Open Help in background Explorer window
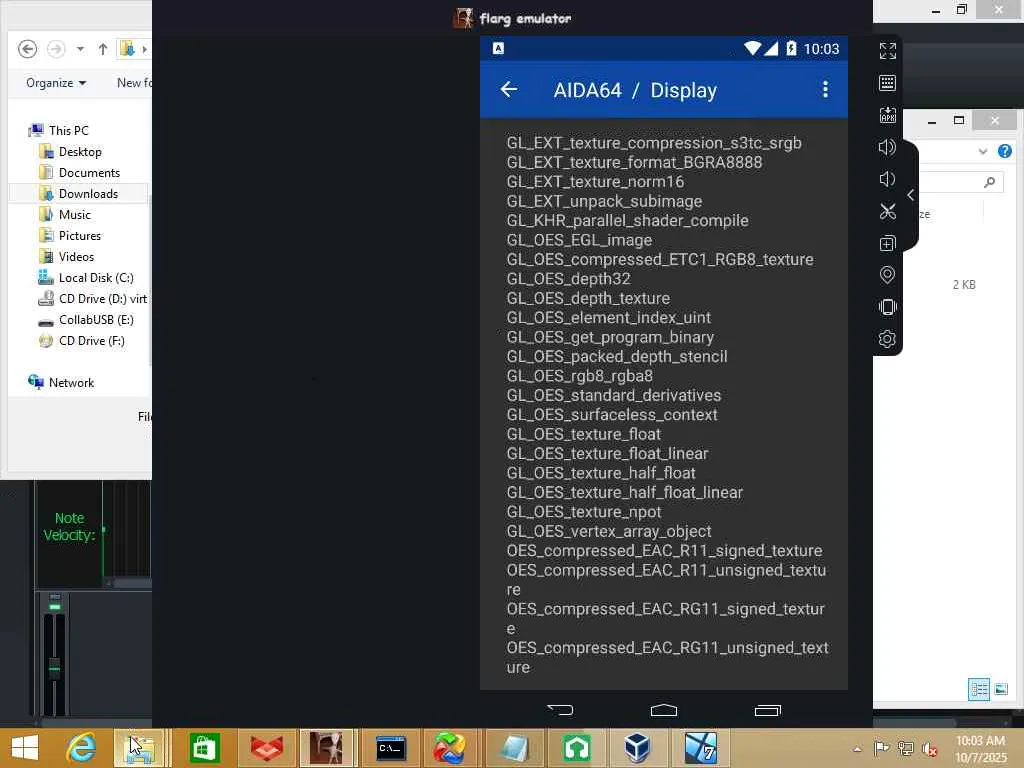The height and width of the screenshot is (768, 1024). coord(1004,152)
